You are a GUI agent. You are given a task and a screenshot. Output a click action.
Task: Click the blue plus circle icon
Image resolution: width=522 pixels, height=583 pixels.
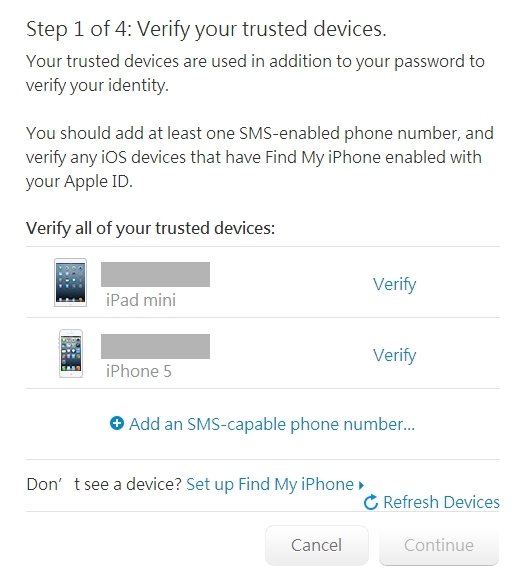[x=117, y=423]
